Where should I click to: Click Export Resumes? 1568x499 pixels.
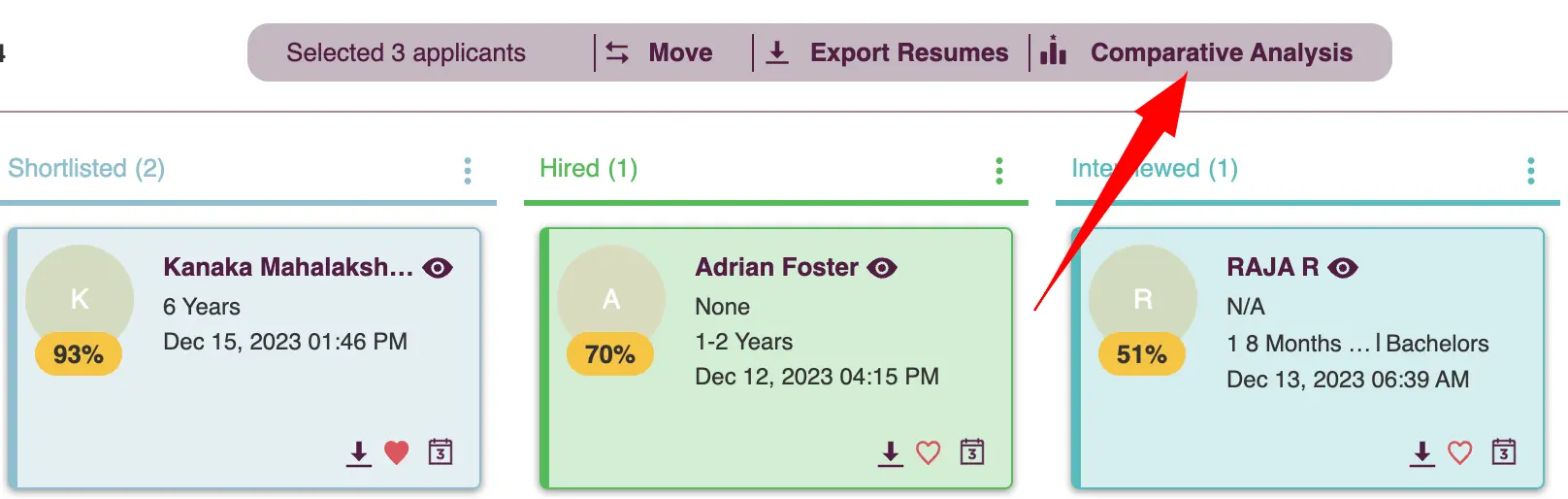coord(888,52)
